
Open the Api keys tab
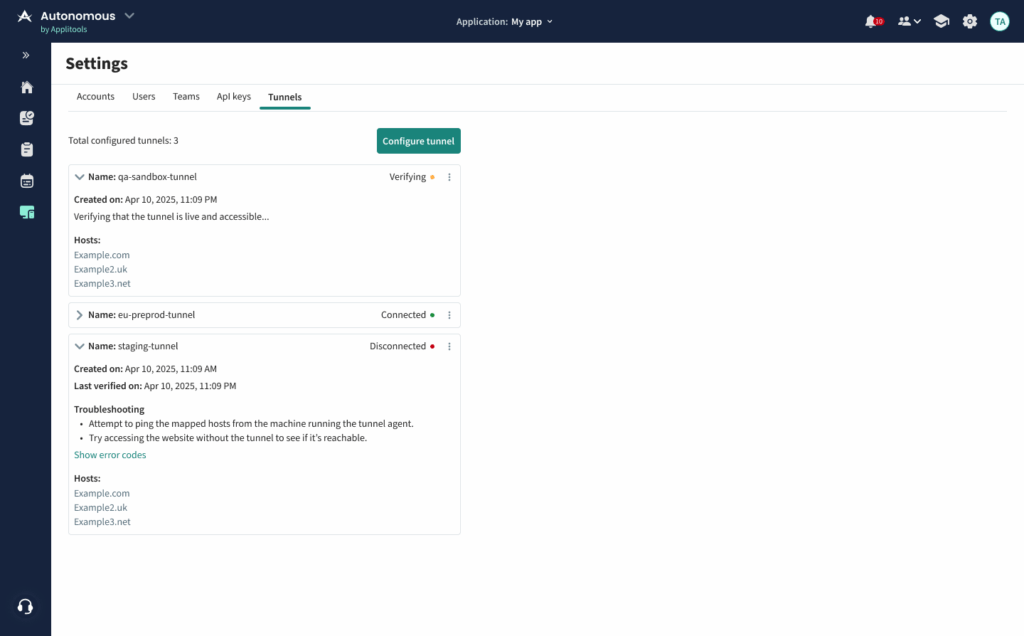pos(233,96)
